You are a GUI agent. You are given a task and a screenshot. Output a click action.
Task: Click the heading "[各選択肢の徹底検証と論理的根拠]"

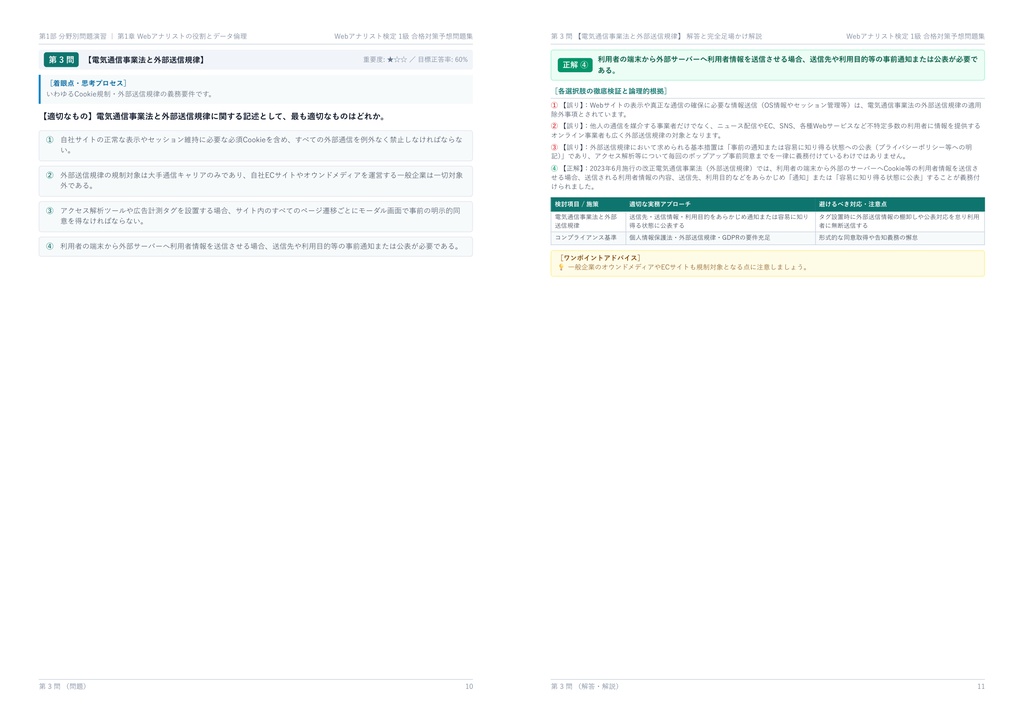611,91
